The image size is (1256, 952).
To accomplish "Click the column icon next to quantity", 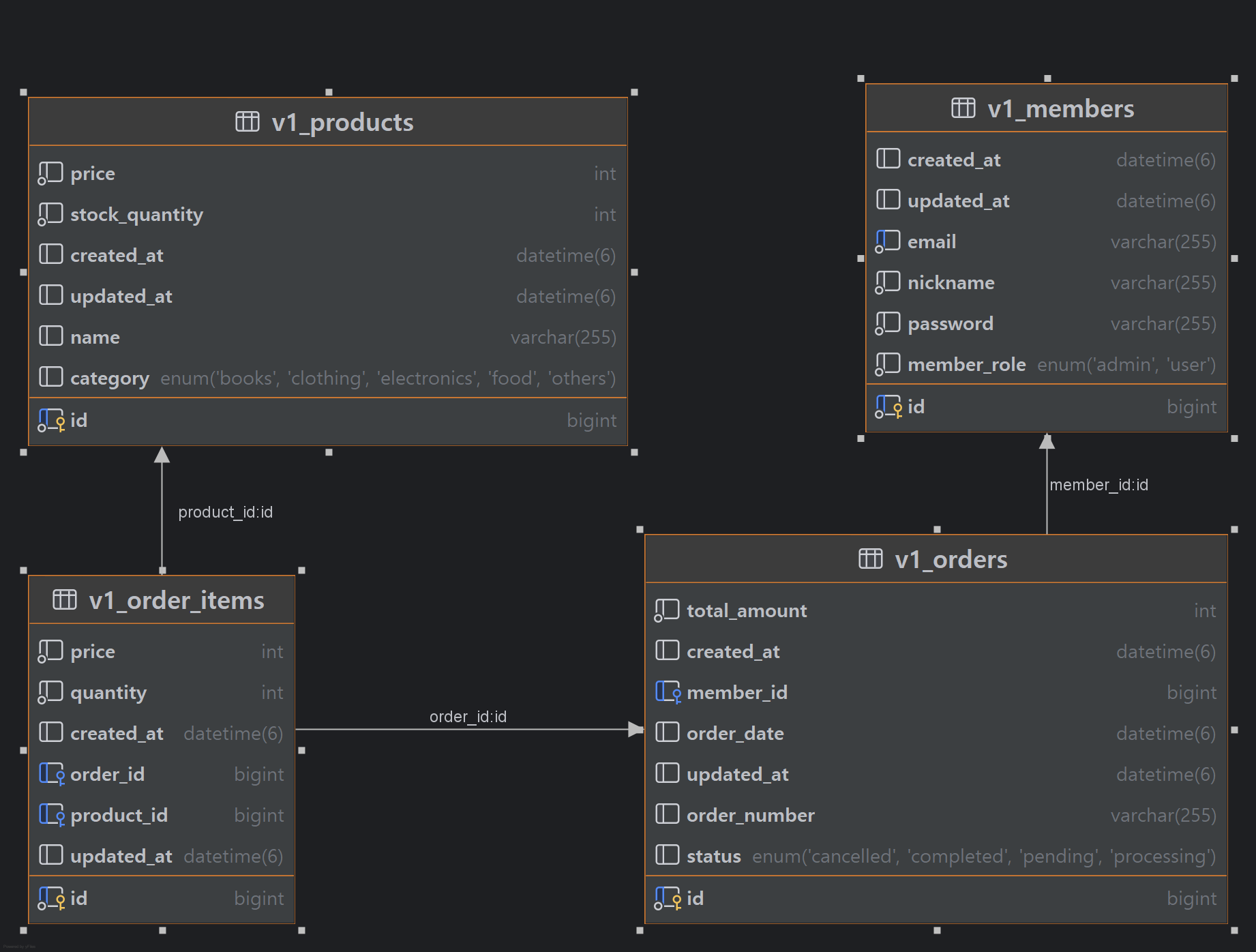I will coord(50,692).
